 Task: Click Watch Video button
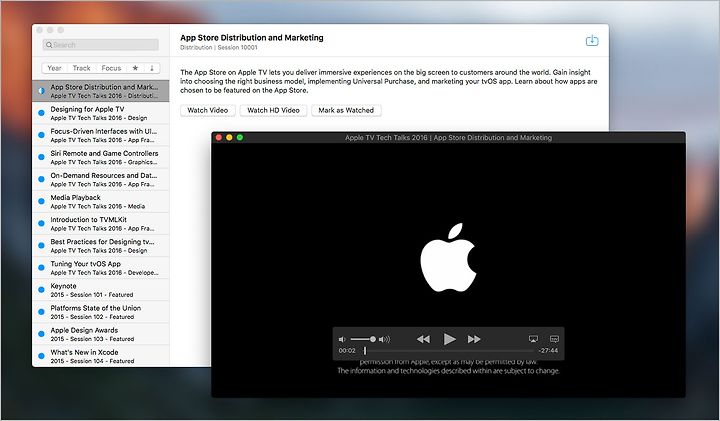tap(208, 110)
